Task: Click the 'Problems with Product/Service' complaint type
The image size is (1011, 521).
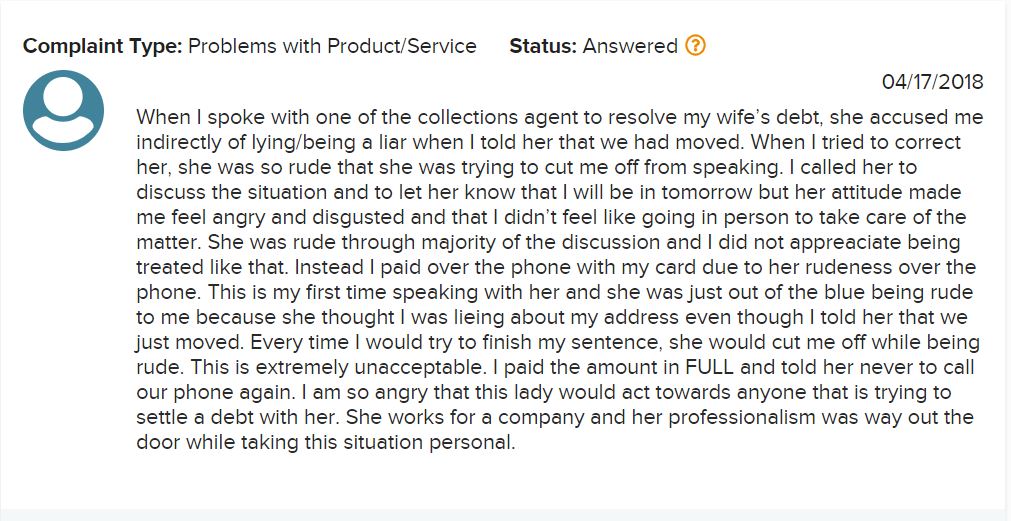Action: pos(332,46)
